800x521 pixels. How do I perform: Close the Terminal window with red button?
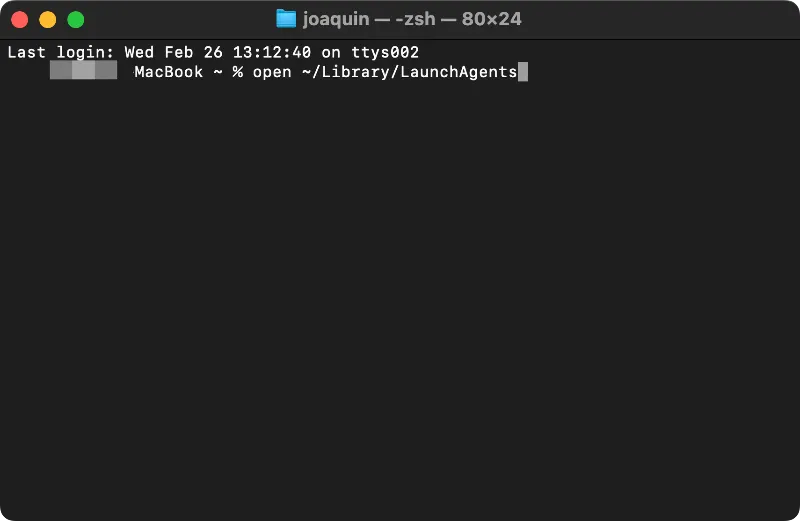point(20,20)
